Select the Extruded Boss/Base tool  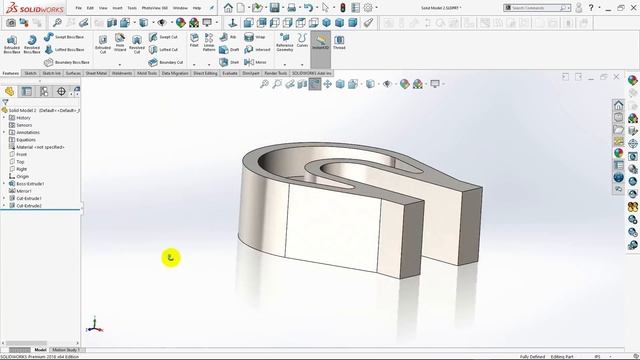(12, 44)
